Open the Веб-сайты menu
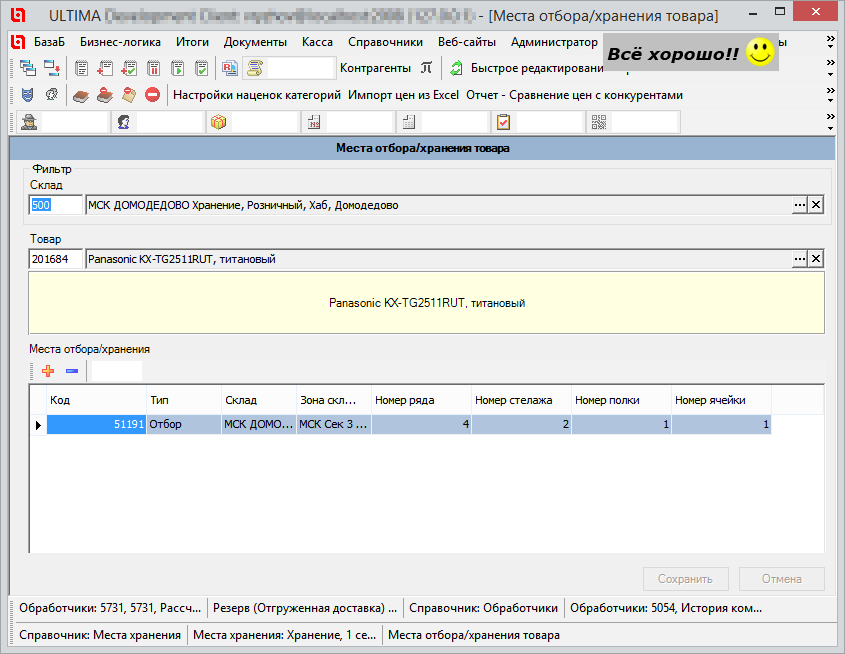 coord(467,42)
